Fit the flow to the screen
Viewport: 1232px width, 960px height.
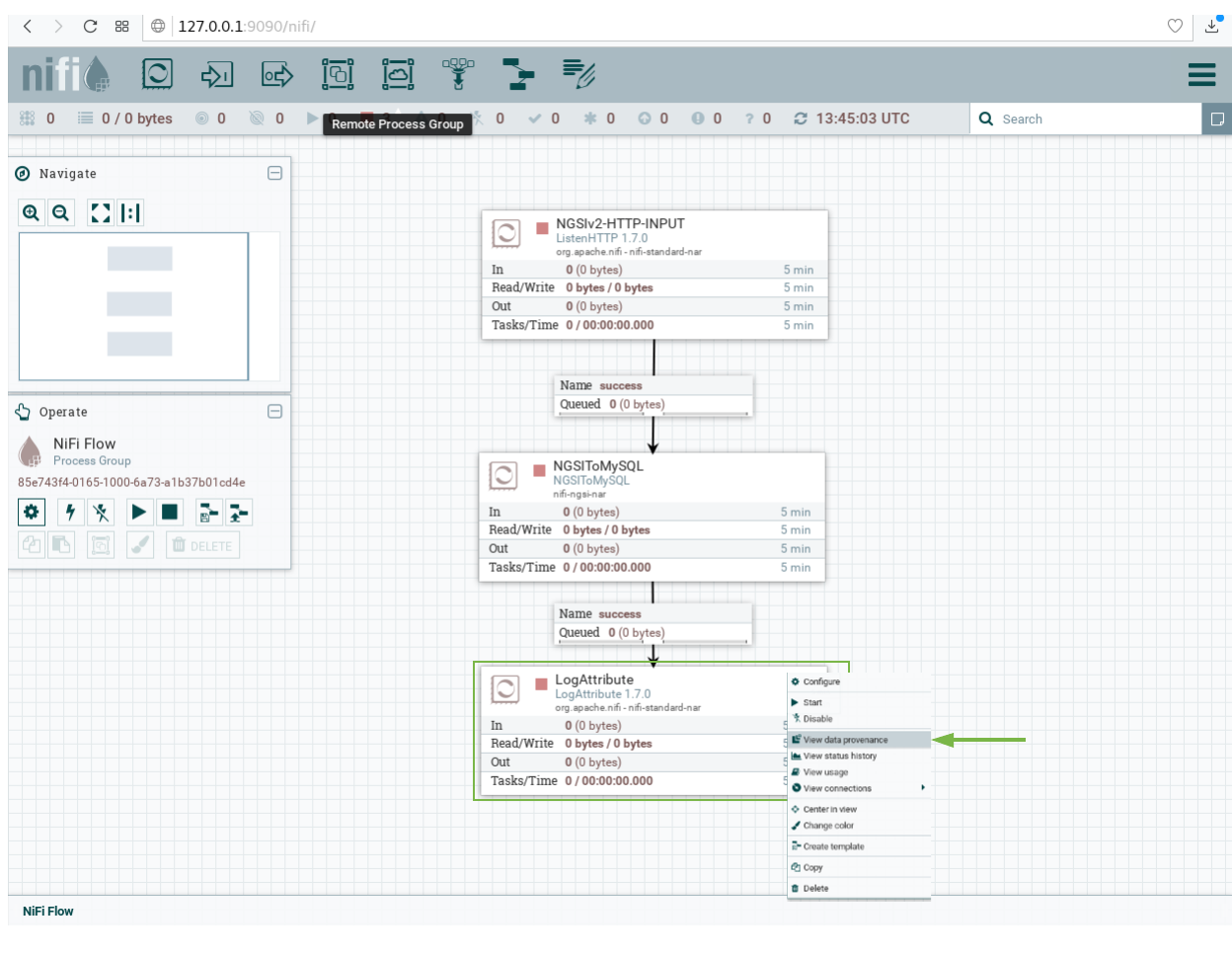click(101, 212)
